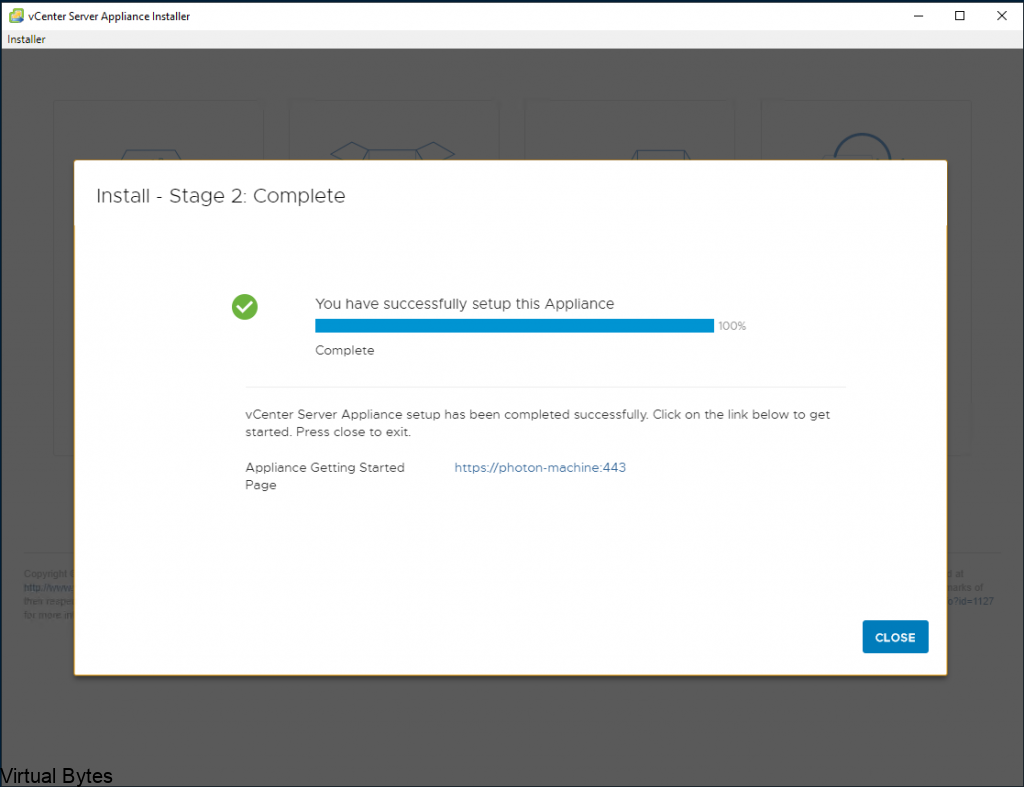The height and width of the screenshot is (787, 1024).
Task: Click the 100% progress value
Action: 732,326
